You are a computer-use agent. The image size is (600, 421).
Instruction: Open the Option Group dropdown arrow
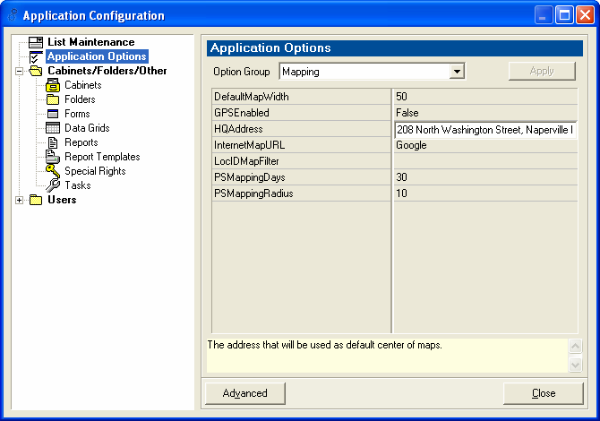[x=457, y=72]
